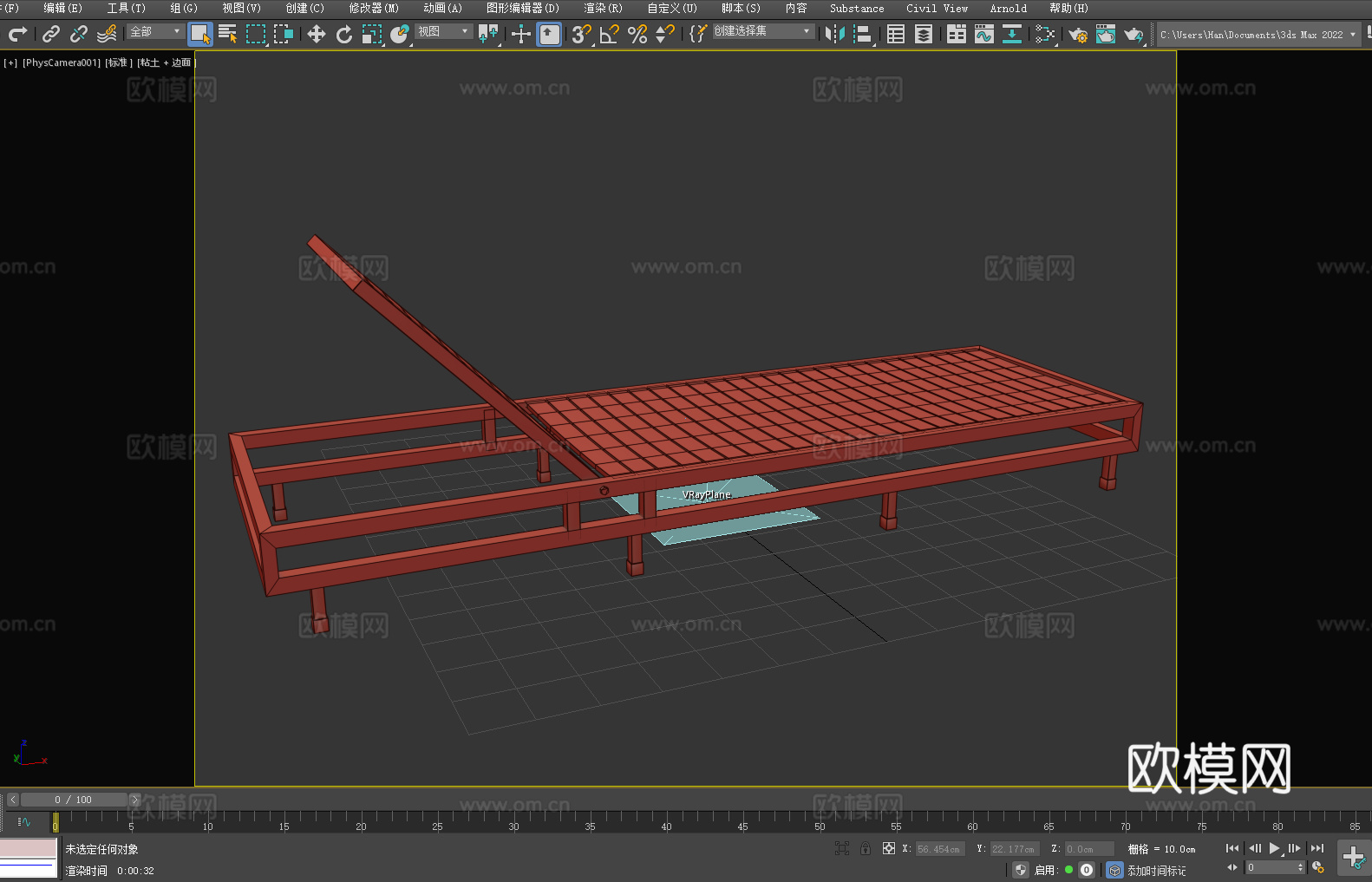Screen dimensions: 1372x882
Task: Activate the Select Object tool
Action: click(x=200, y=34)
